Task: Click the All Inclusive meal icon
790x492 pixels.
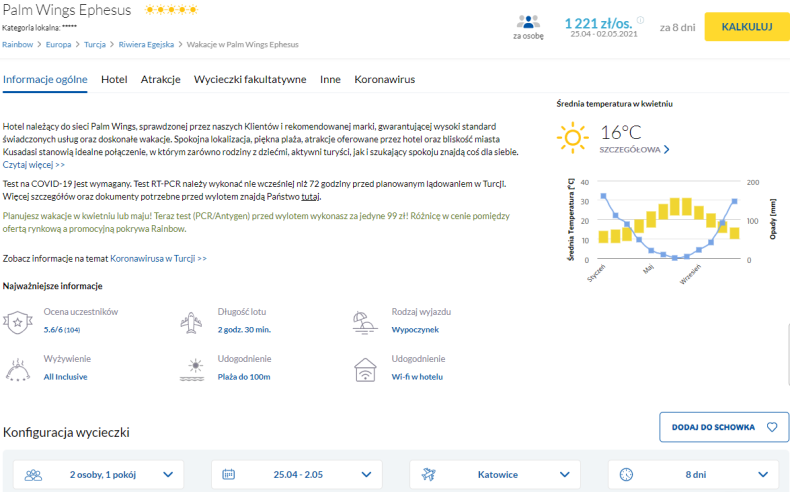Action: 18,370
